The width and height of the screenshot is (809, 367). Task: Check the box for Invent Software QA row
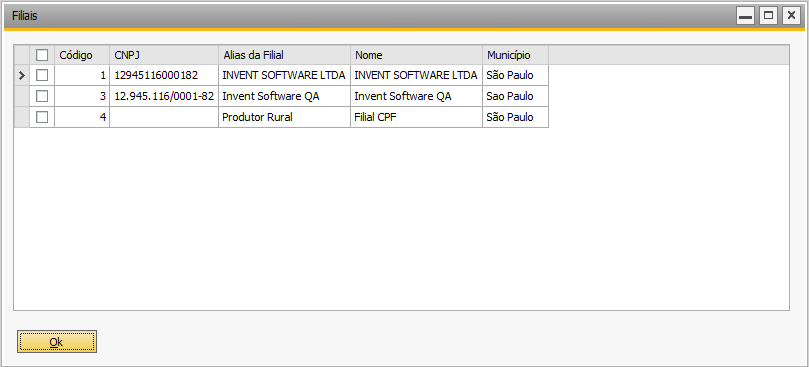tap(42, 97)
